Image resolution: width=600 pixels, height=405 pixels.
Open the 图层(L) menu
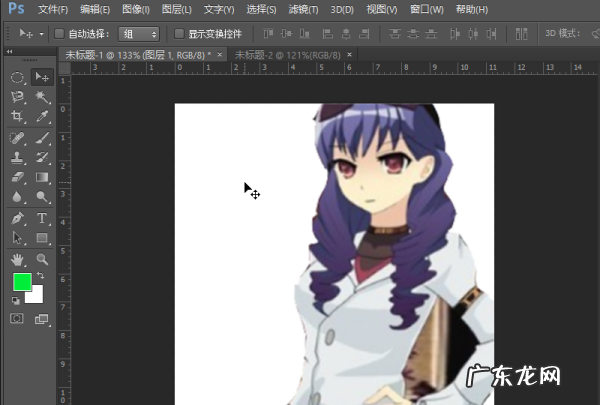coord(178,9)
